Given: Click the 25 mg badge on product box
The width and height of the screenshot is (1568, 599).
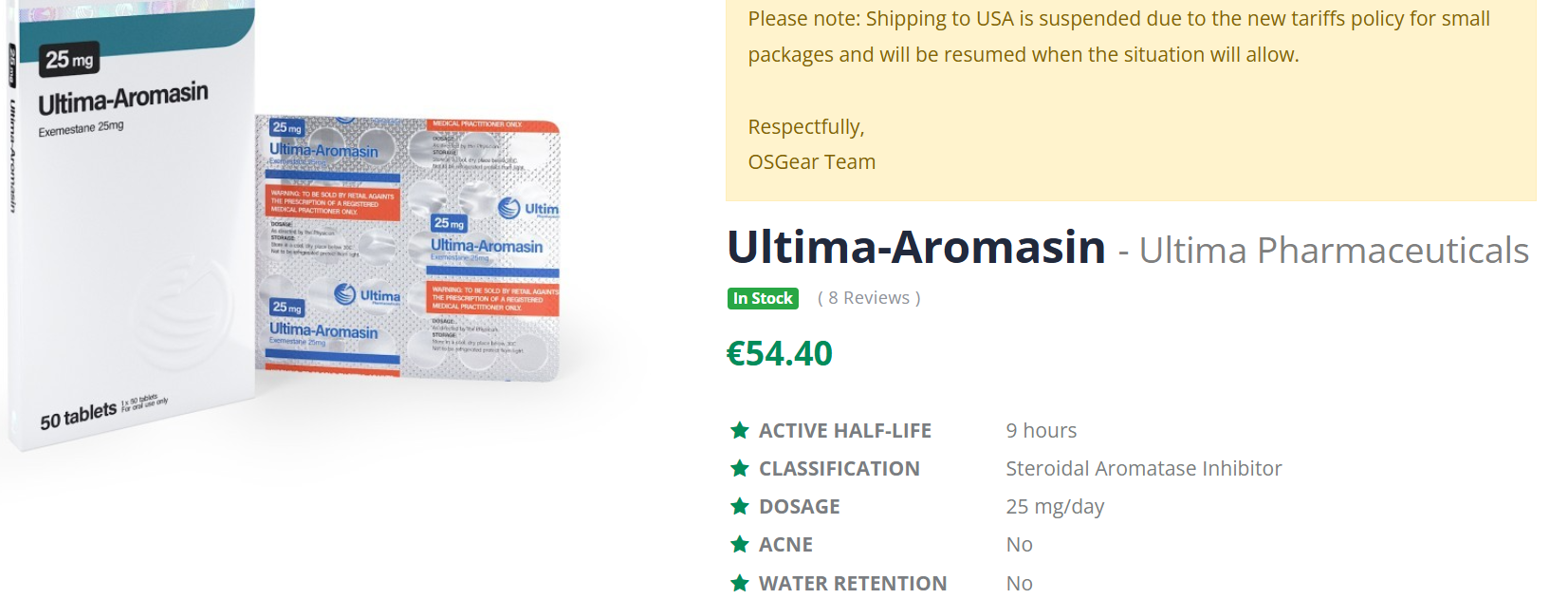Looking at the screenshot, I should click(x=69, y=60).
